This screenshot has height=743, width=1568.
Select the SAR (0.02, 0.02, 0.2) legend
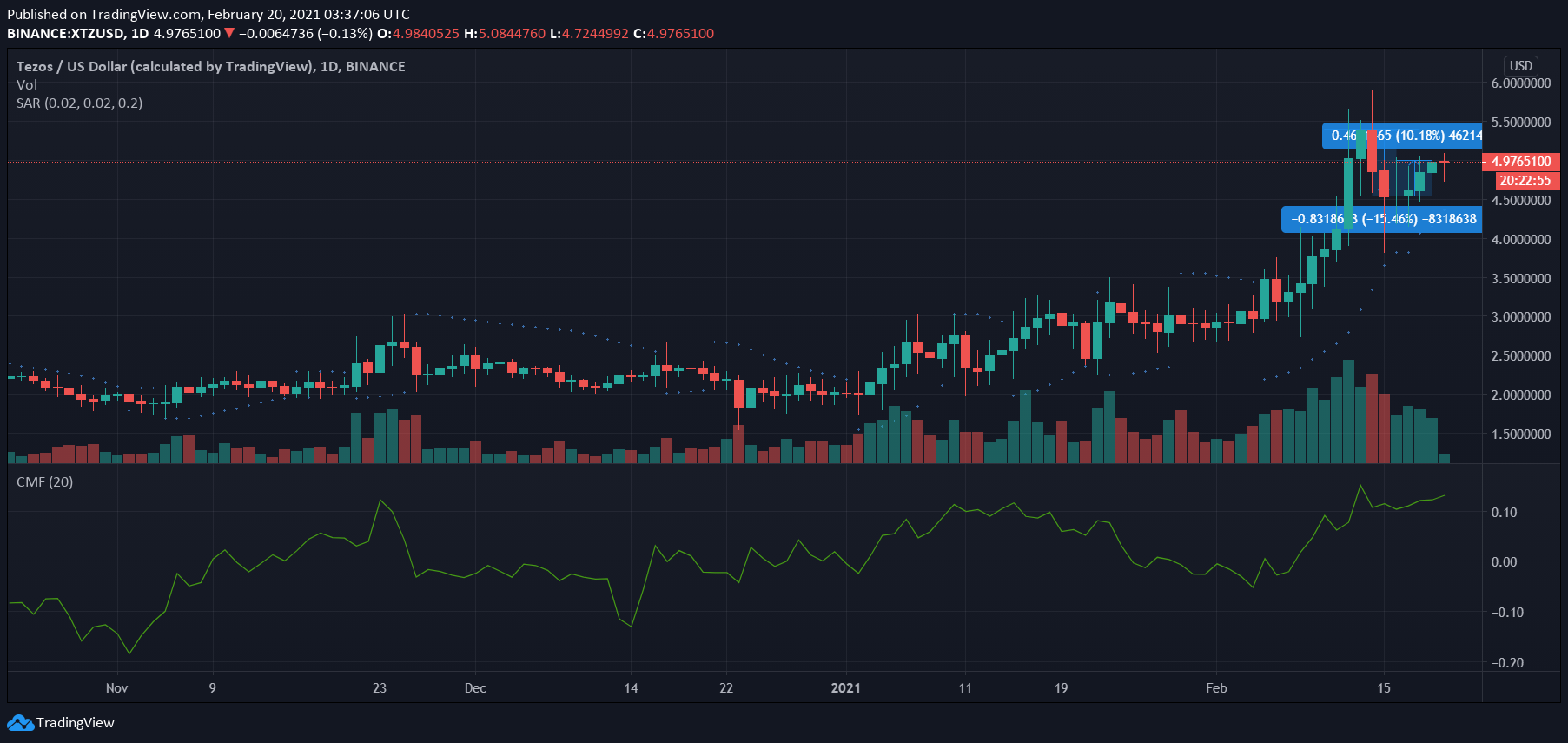click(79, 103)
